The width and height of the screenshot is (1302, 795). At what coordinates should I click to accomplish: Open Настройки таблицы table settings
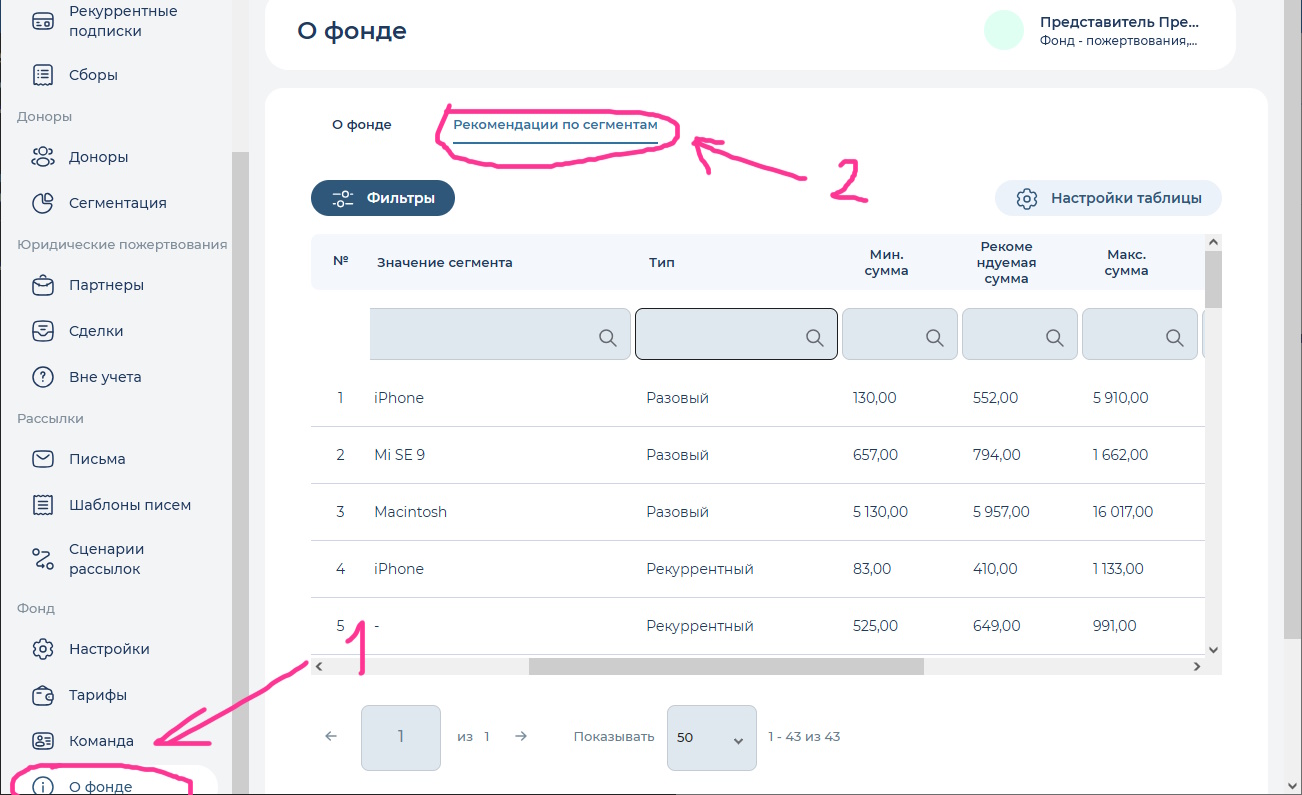pos(1108,198)
